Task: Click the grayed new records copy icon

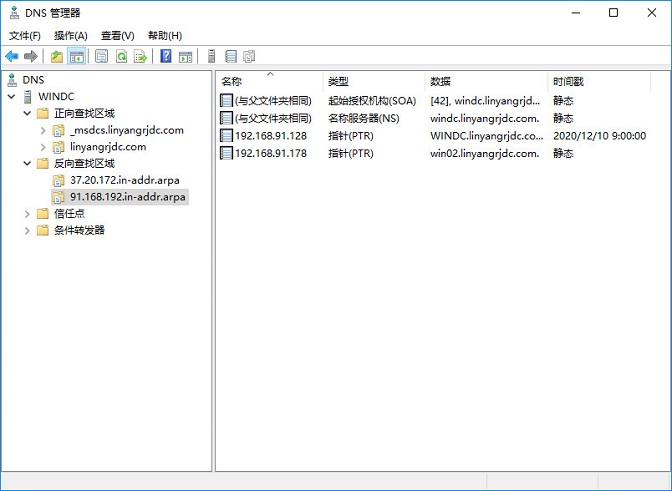Action: pyautogui.click(x=249, y=56)
